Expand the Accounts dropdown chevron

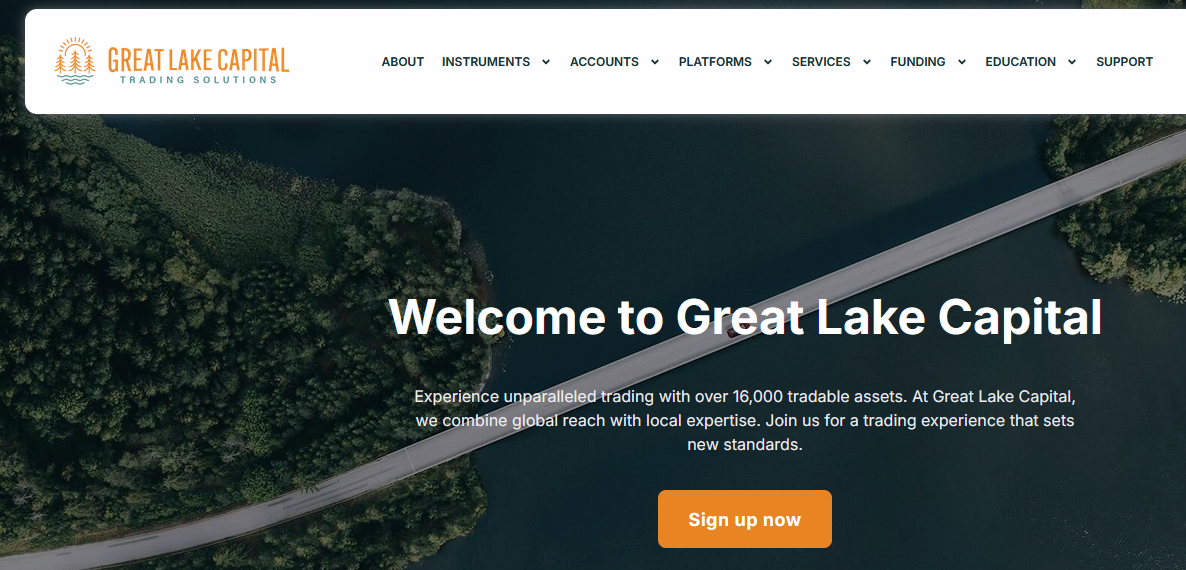[x=655, y=62]
